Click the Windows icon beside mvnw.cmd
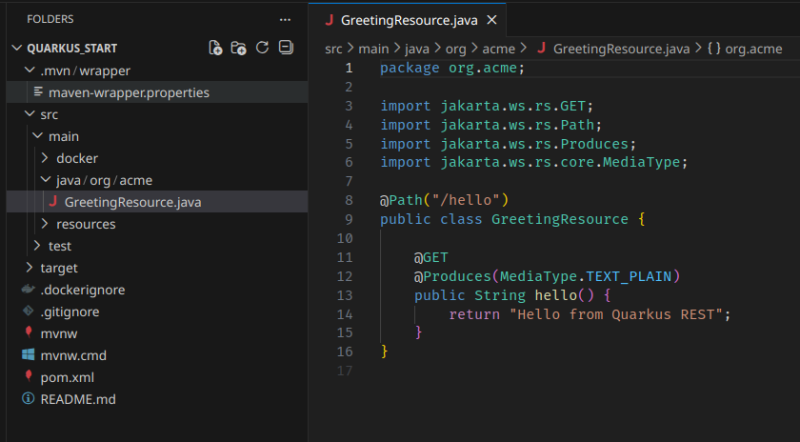 point(28,355)
